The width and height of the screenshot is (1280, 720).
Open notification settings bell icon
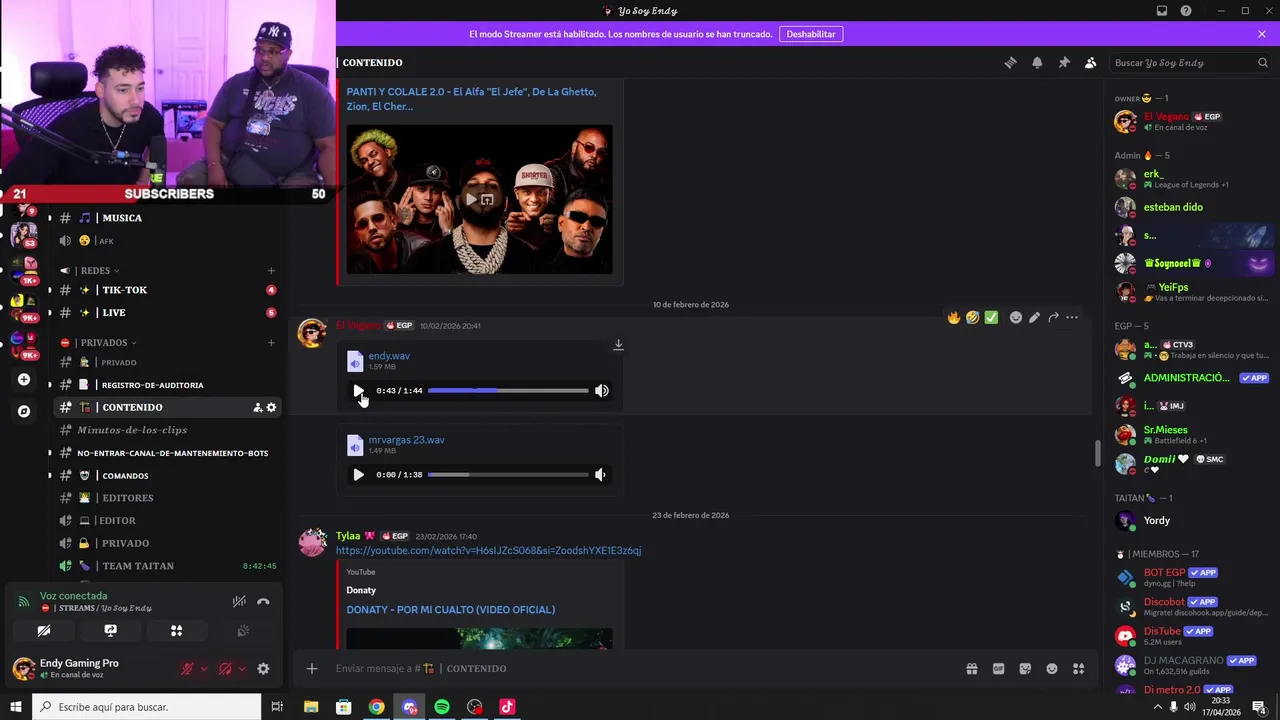[x=1037, y=62]
